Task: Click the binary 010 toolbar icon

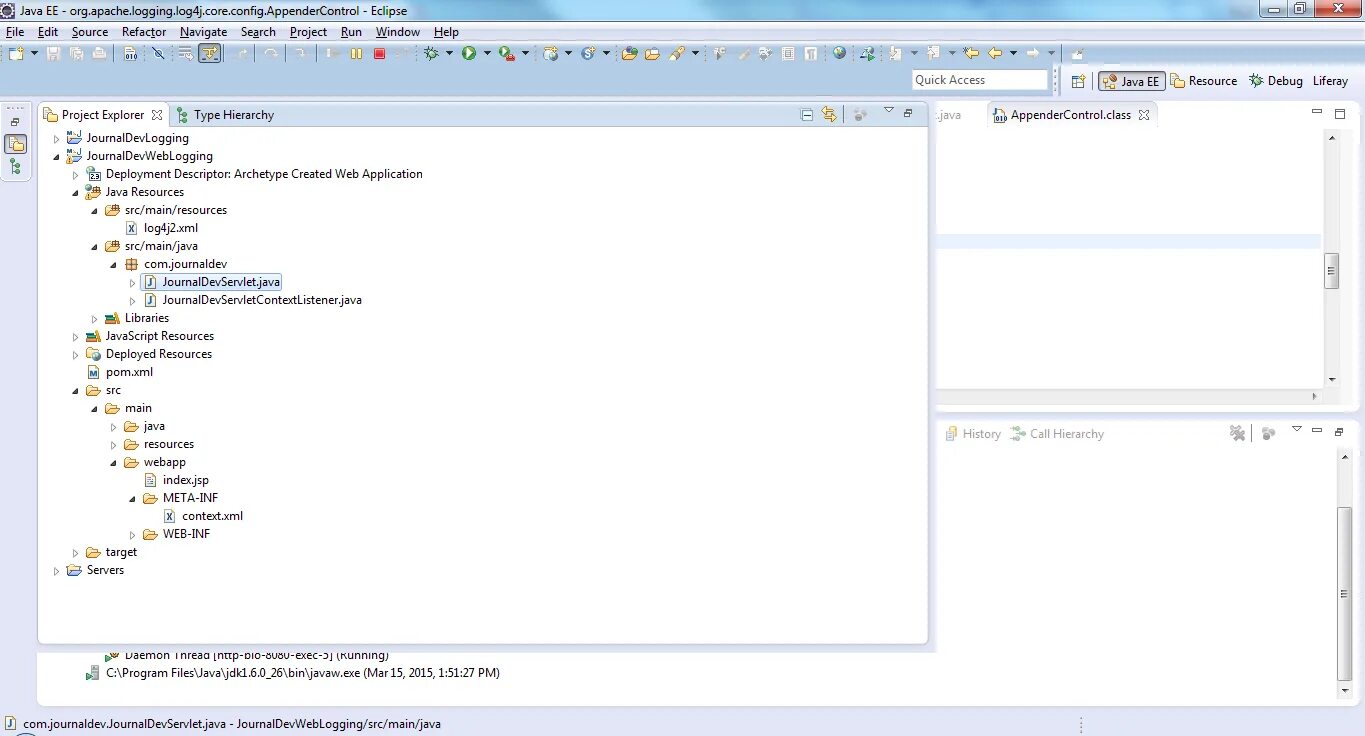Action: [130, 53]
